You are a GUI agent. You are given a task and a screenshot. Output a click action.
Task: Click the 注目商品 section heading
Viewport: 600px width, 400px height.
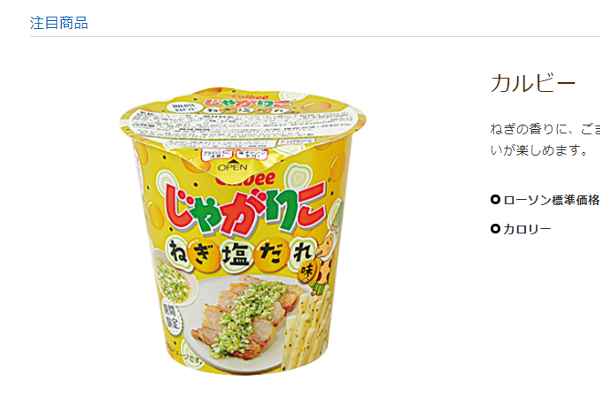(59, 23)
